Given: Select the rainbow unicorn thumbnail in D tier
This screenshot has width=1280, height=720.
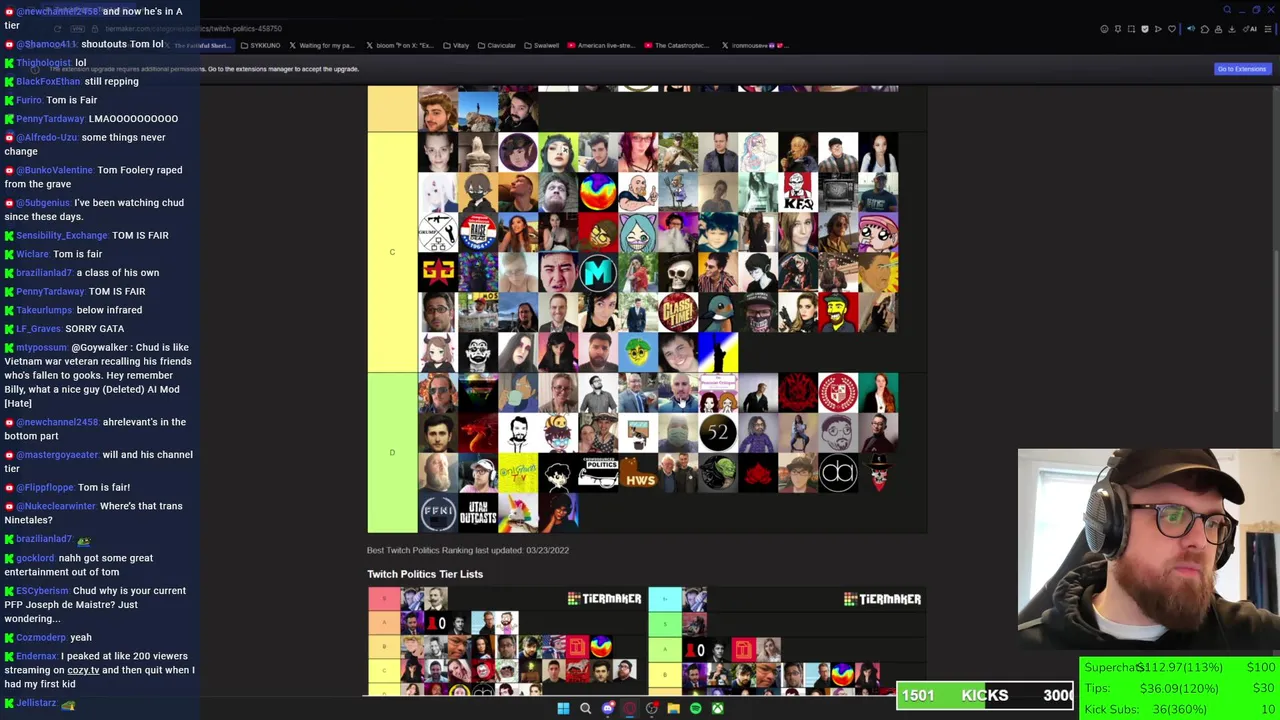Looking at the screenshot, I should (518, 512).
